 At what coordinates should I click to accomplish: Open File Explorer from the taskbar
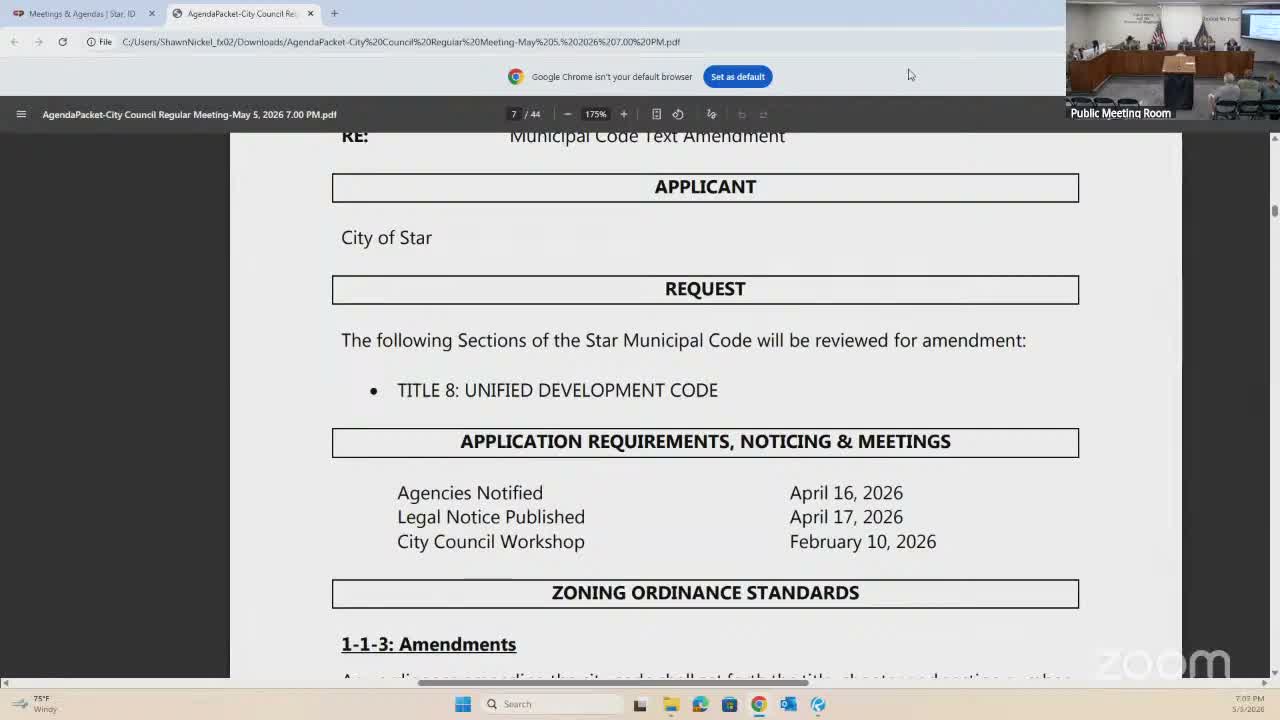[x=671, y=704]
